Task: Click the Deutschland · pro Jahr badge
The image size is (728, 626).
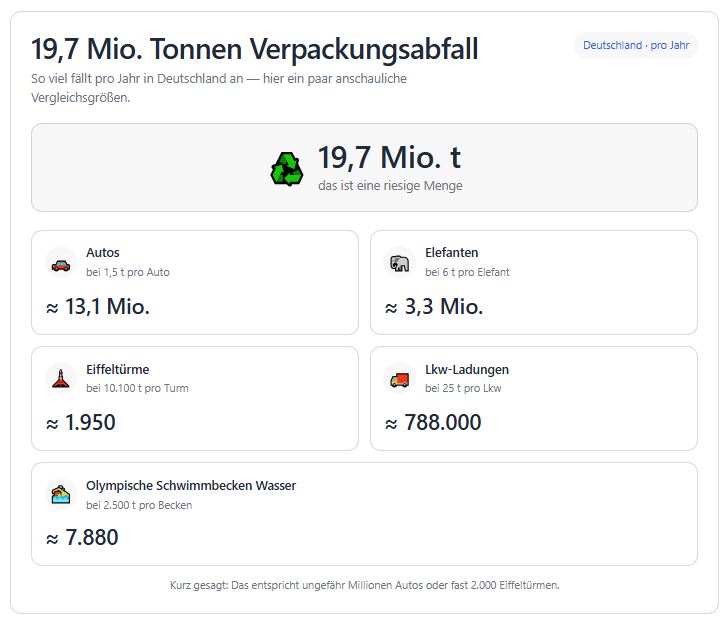Action: coord(635,46)
